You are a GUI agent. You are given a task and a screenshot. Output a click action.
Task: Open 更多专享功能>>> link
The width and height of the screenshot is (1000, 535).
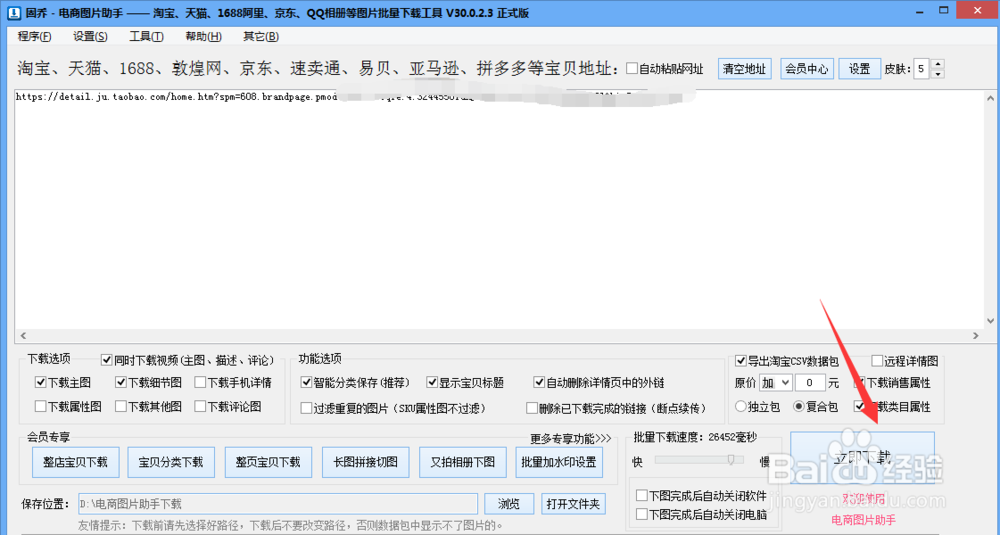coord(571,439)
